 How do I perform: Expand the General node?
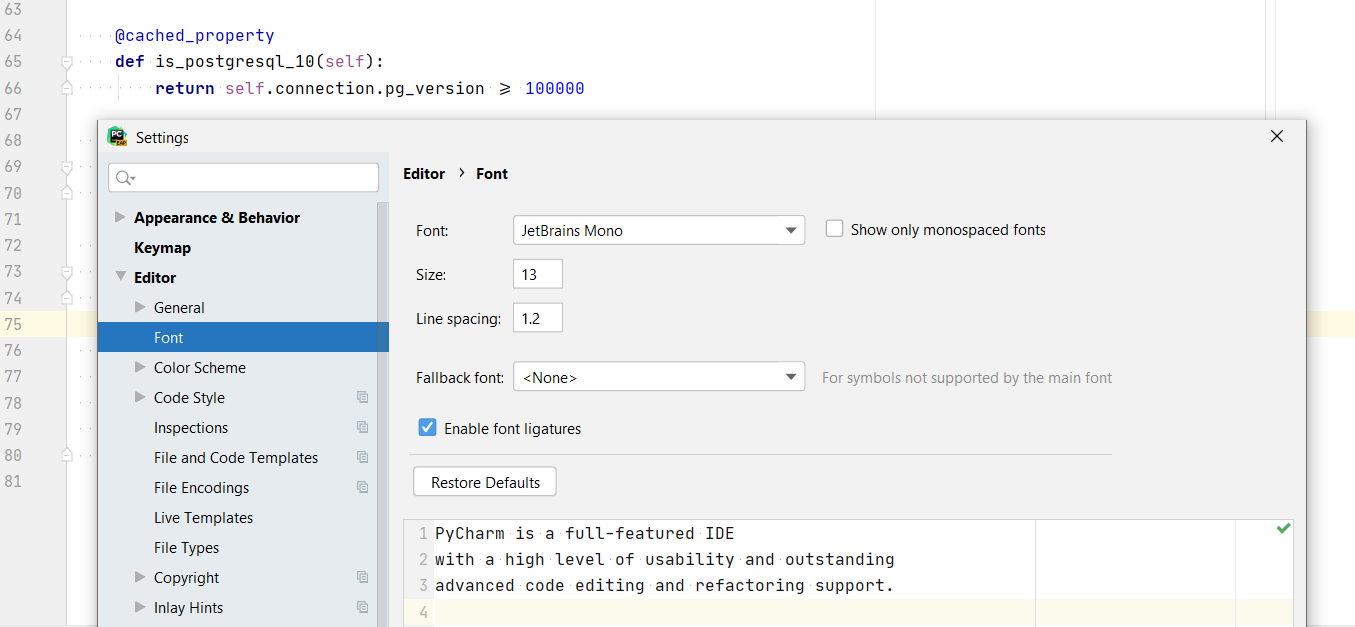point(140,307)
